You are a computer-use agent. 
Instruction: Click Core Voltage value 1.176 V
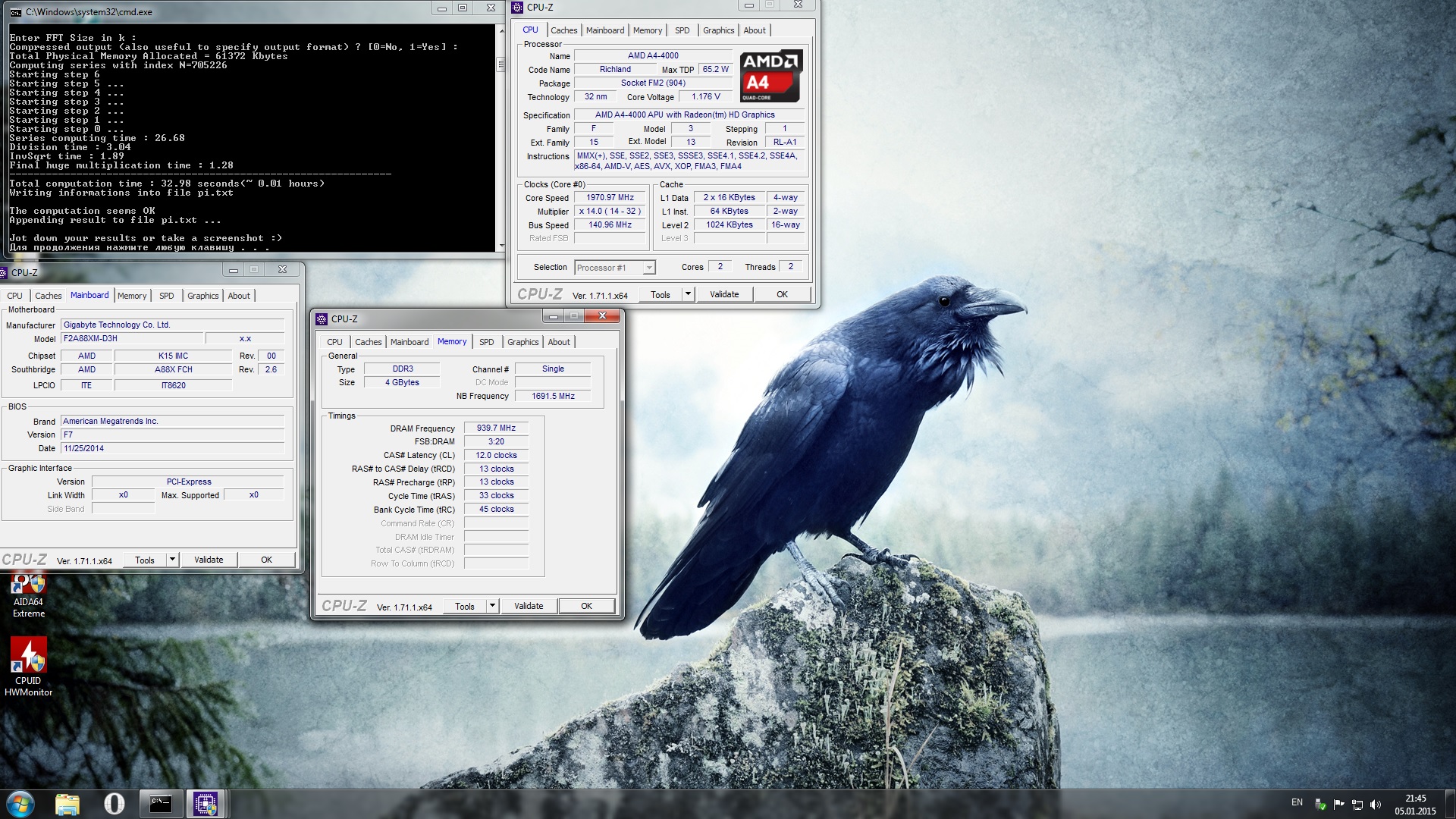coord(705,97)
